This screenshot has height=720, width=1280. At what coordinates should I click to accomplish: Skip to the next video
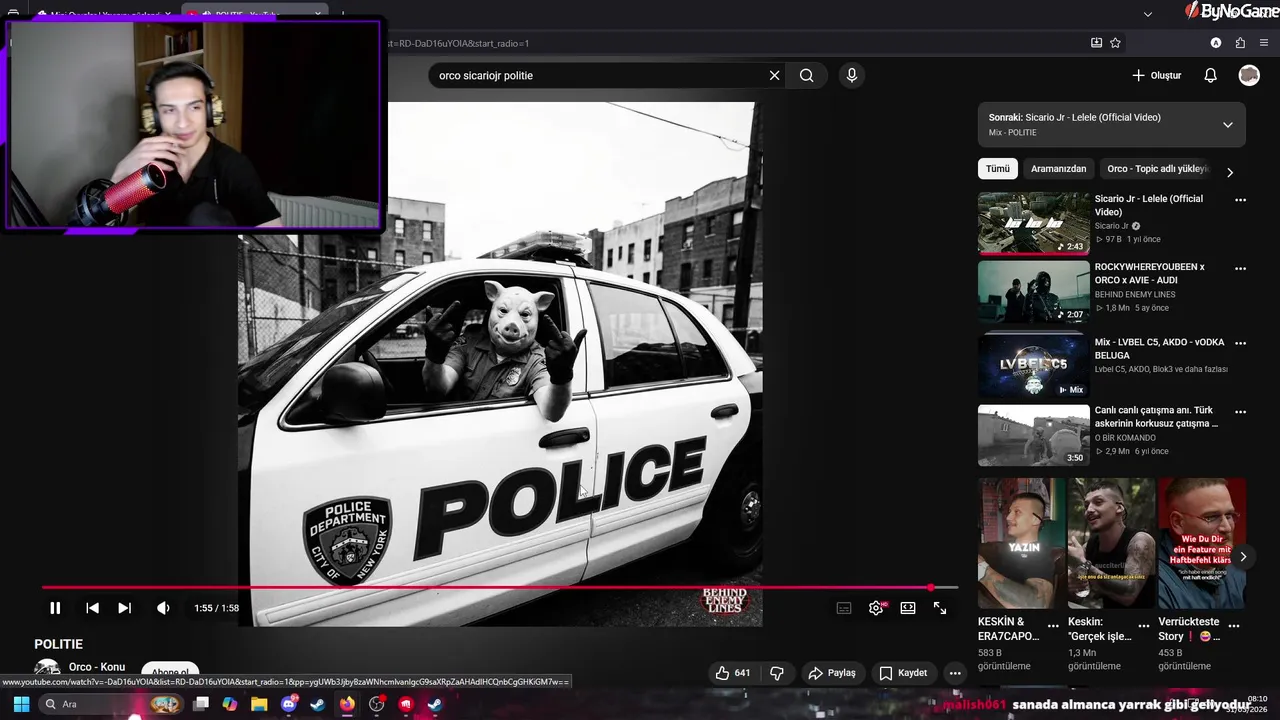click(x=124, y=608)
